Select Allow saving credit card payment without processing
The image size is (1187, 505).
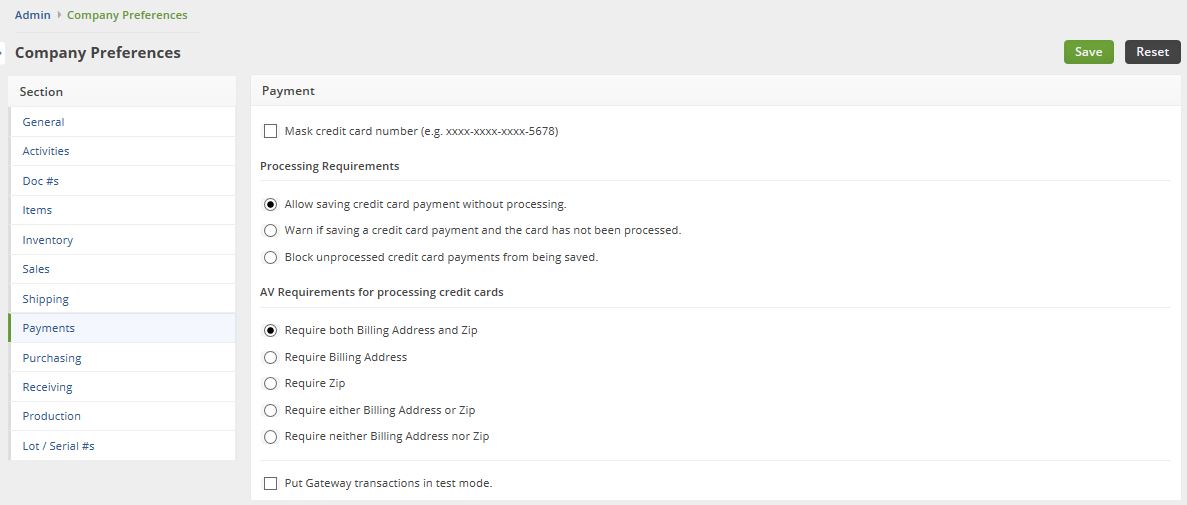tap(271, 204)
